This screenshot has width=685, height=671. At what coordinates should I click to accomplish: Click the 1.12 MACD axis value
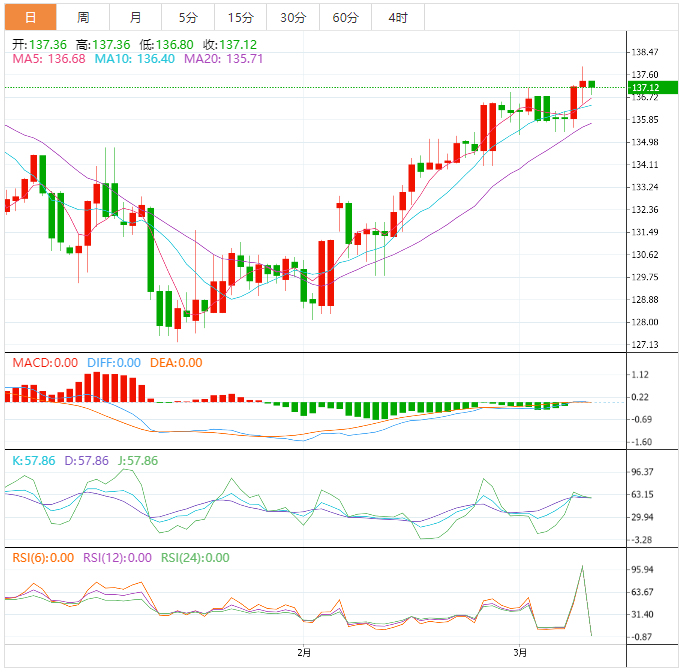tap(640, 375)
